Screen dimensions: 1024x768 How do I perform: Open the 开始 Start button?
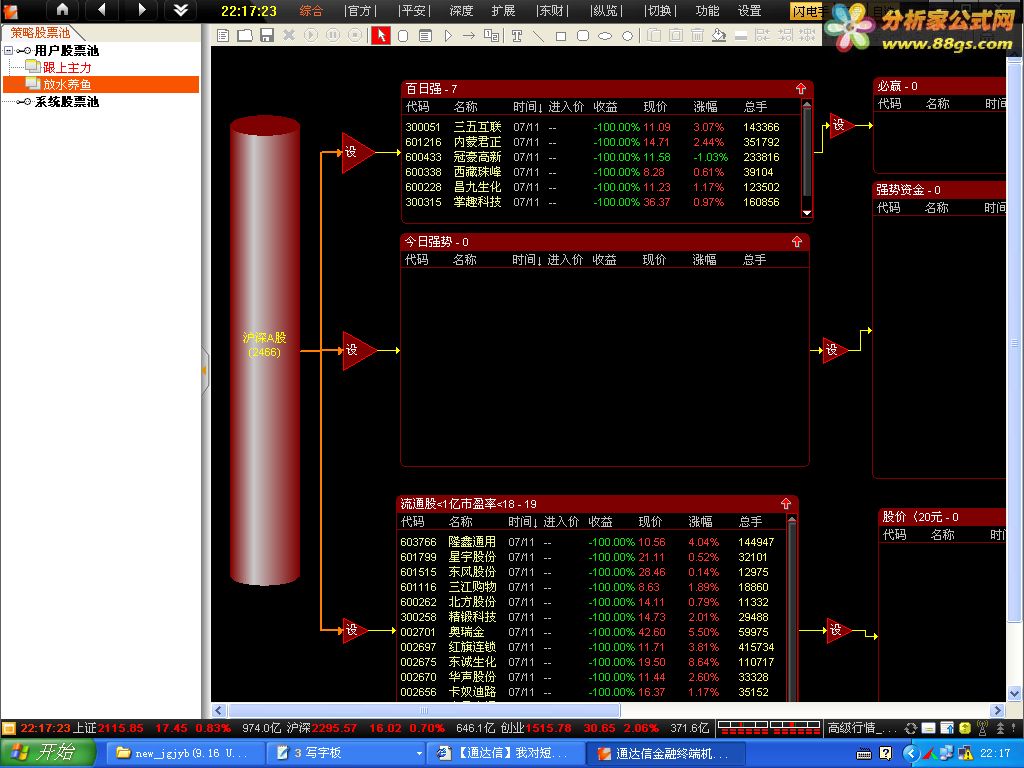point(48,753)
